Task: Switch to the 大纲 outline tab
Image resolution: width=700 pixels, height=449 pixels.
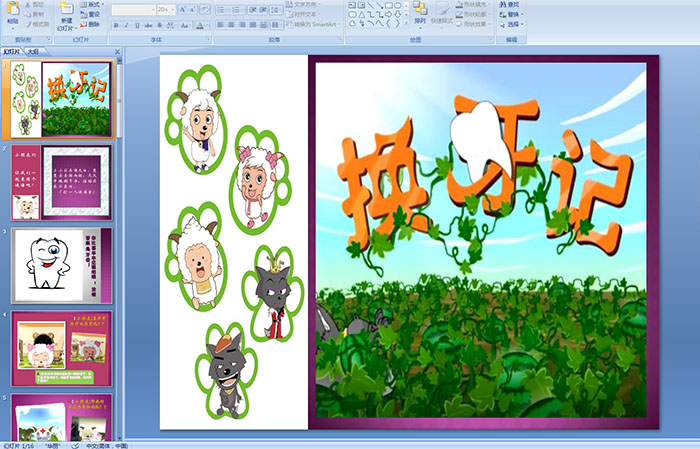Action: click(x=33, y=52)
